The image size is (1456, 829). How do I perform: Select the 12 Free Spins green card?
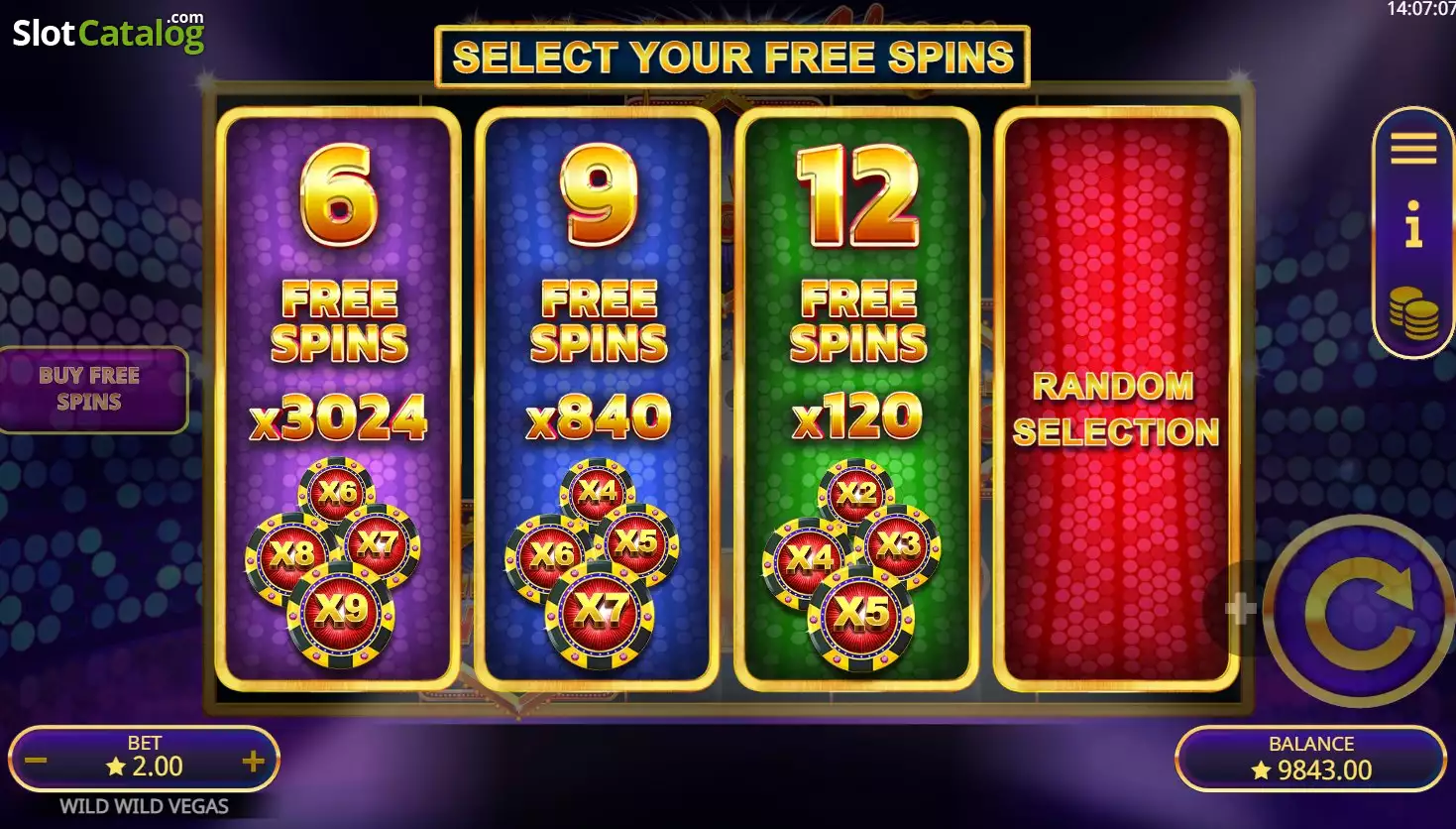click(857, 399)
